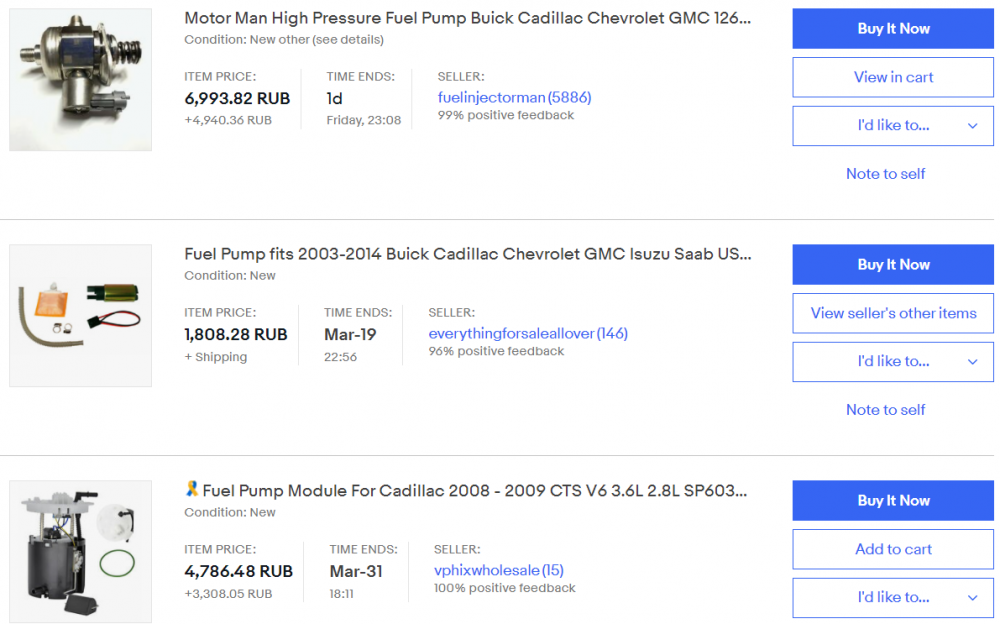Expand first item's "I'd like to..." dropdown
Image resolution: width=1000 pixels, height=624 pixels.
pos(893,126)
